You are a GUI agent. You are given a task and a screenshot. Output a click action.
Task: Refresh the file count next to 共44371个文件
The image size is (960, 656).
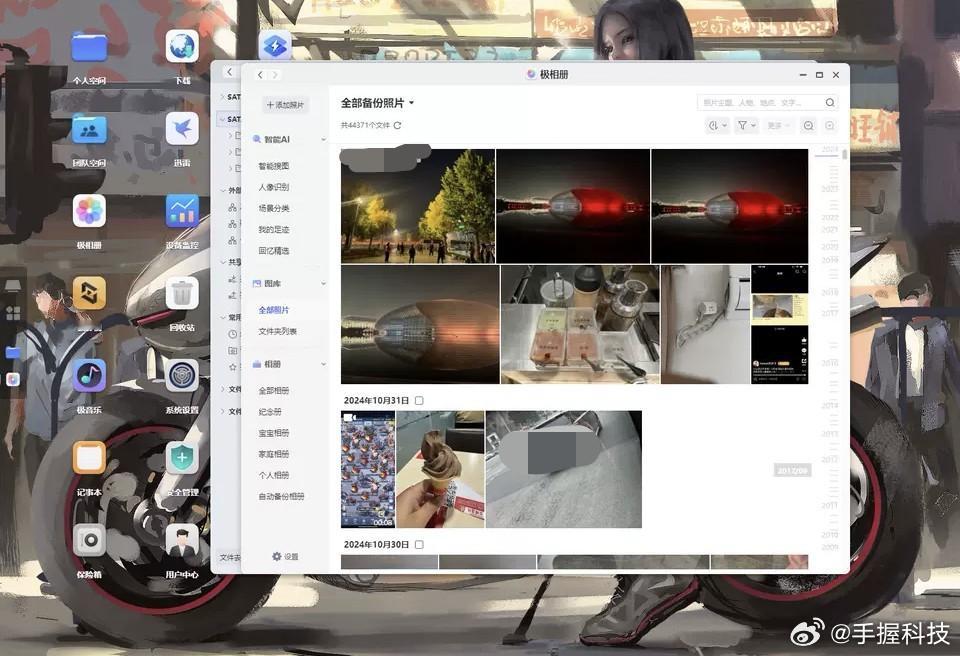coord(397,125)
